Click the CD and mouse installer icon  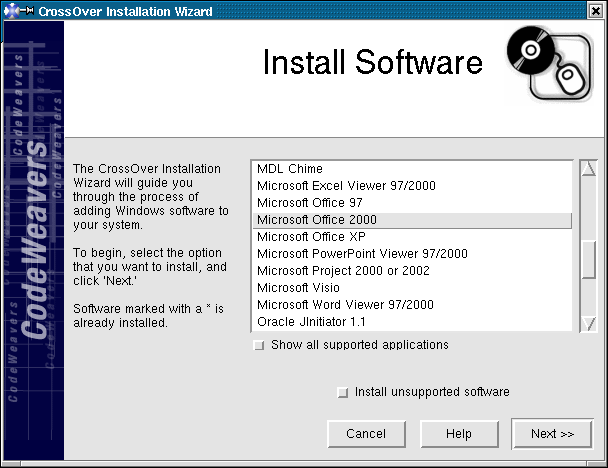tap(543, 62)
